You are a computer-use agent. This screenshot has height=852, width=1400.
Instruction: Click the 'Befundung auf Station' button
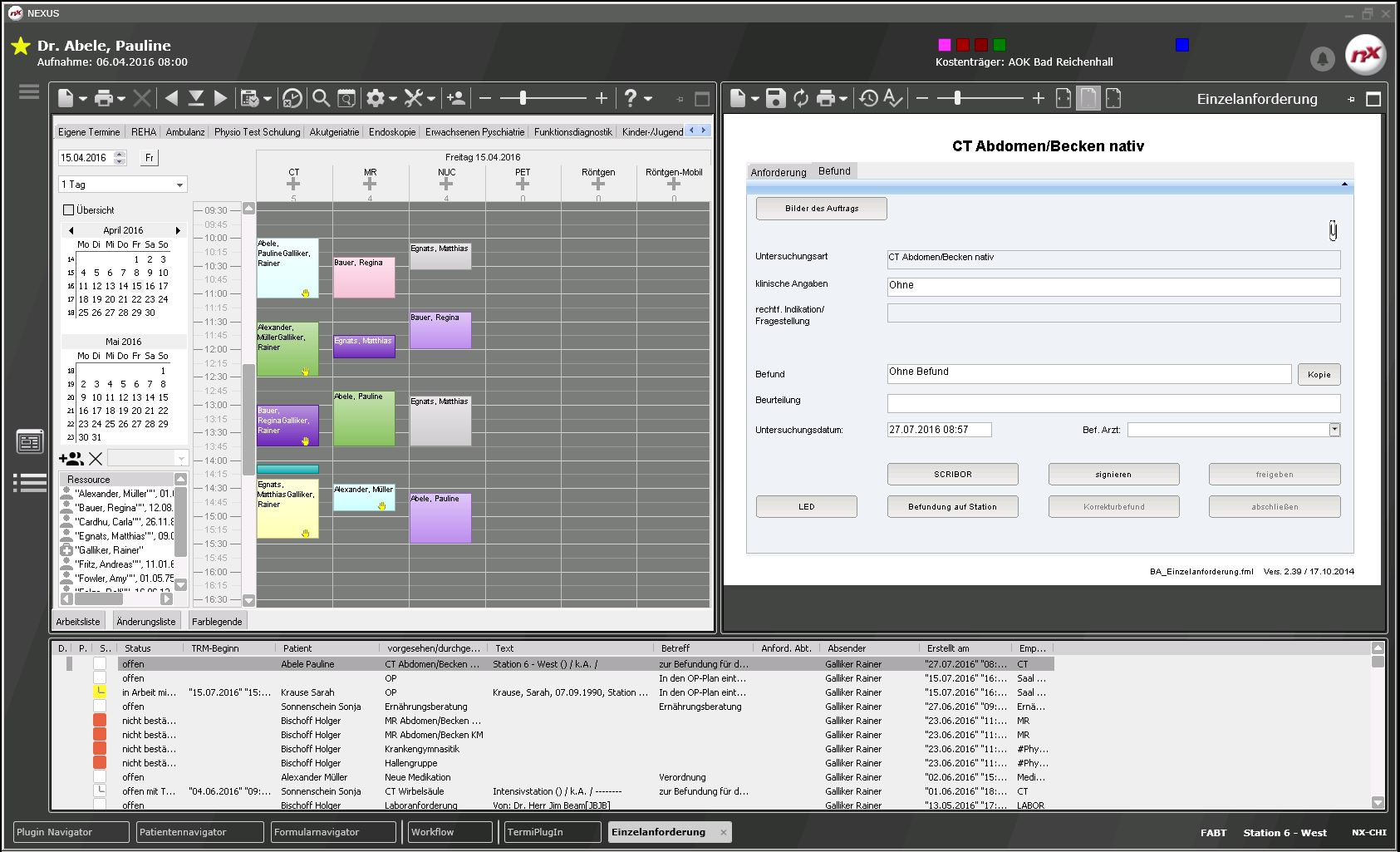[x=953, y=507]
